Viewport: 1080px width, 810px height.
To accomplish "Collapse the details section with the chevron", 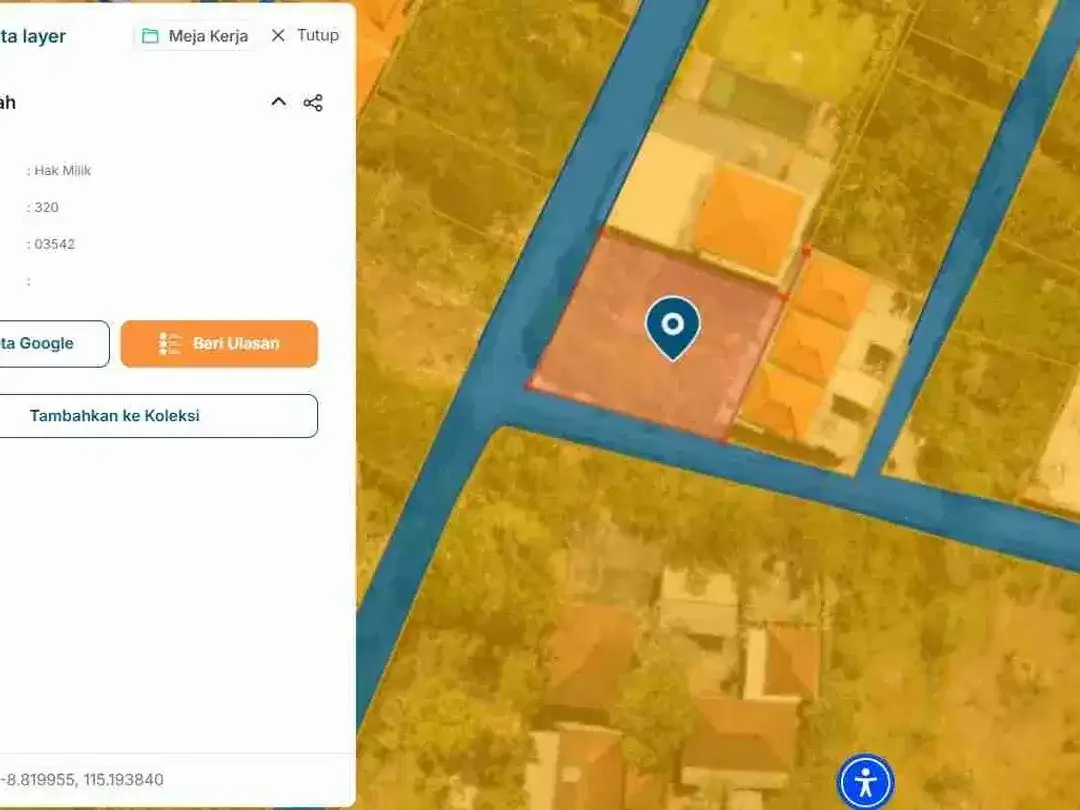I will pos(278,102).
